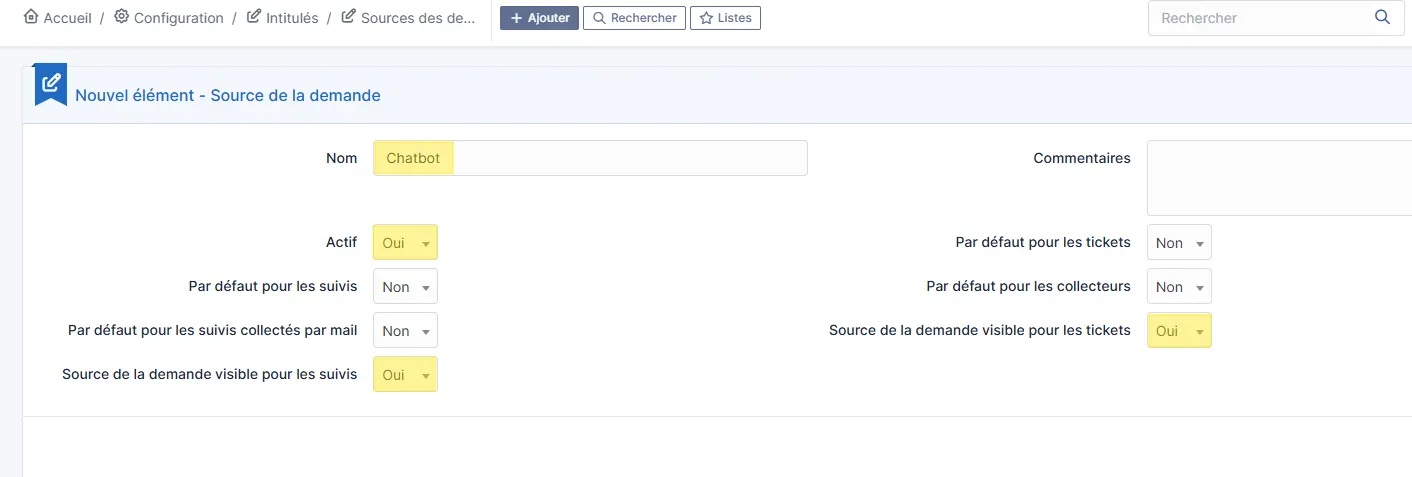Image resolution: width=1412 pixels, height=477 pixels.
Task: Click the Nom field containing Chatbot
Action: 590,158
